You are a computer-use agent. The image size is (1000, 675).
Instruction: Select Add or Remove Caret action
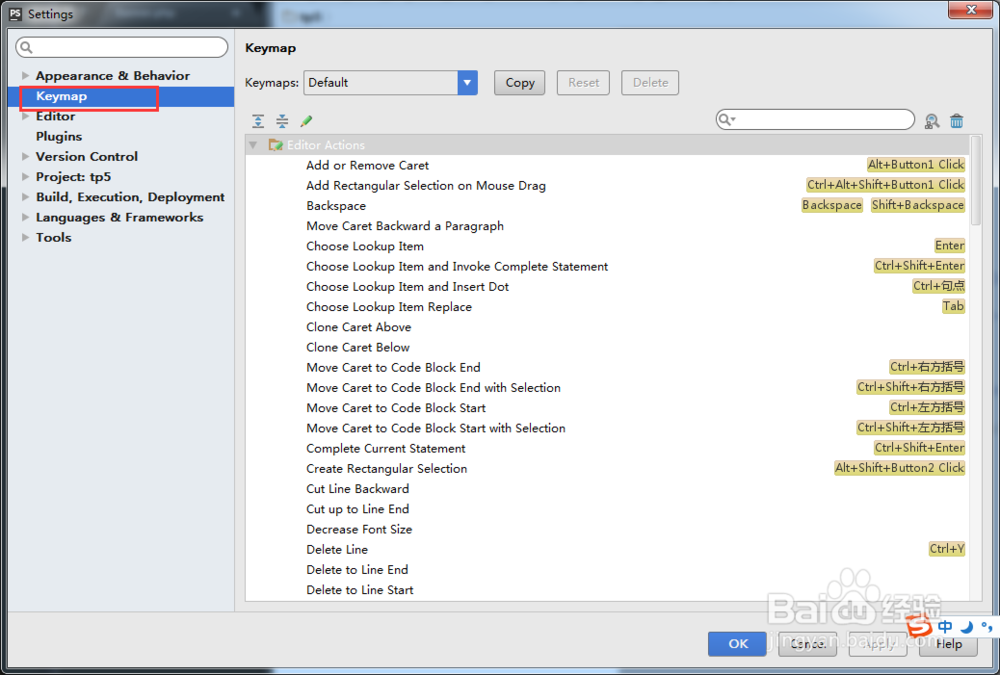click(x=367, y=165)
